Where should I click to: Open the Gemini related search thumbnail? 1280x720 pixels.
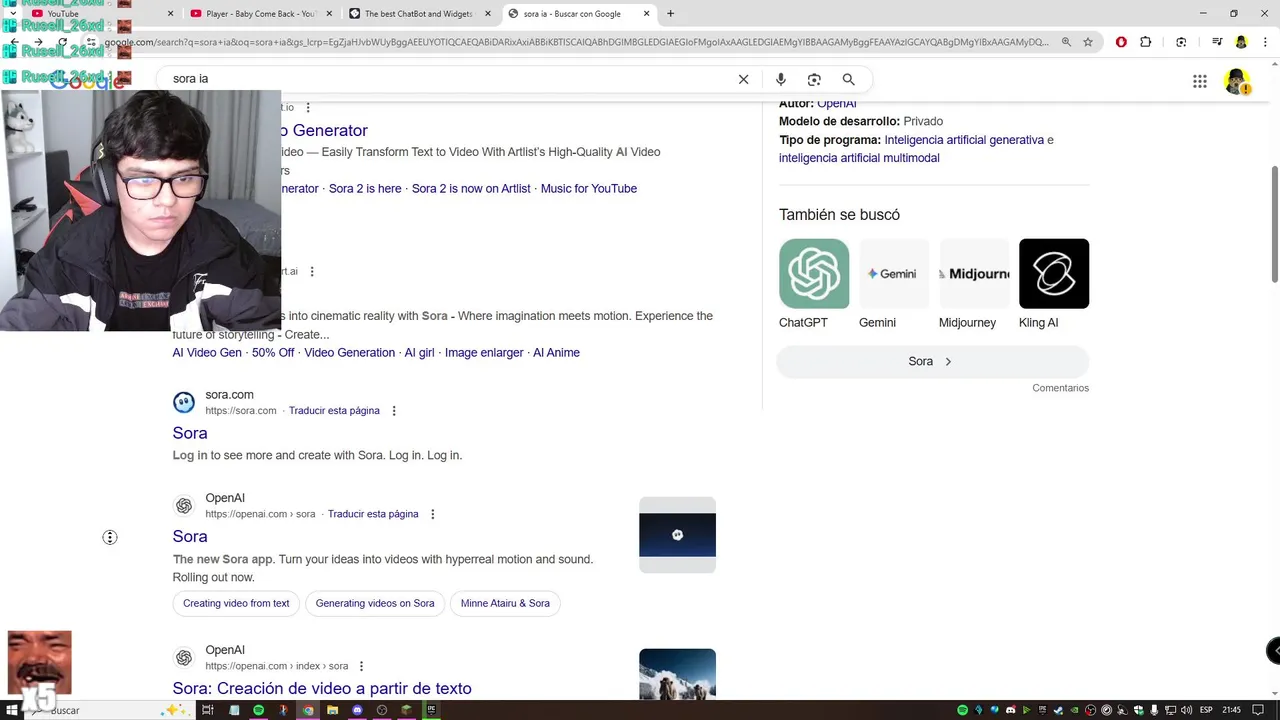(x=894, y=274)
